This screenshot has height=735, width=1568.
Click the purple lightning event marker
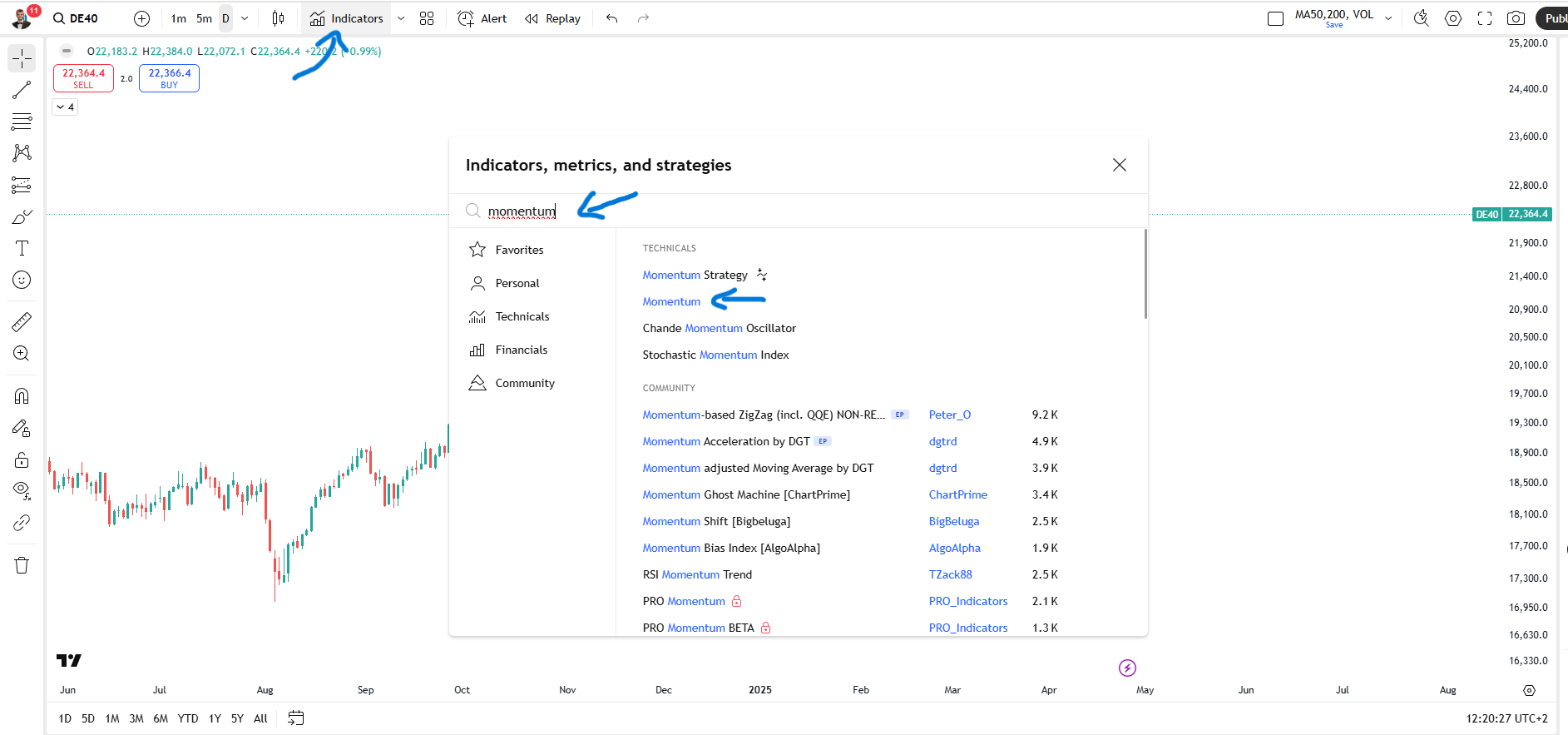[x=1127, y=668]
